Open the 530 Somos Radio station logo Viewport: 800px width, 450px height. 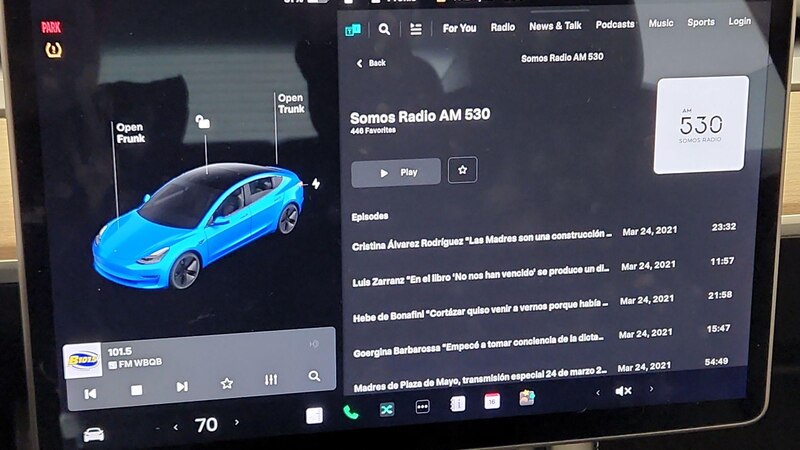coord(700,125)
